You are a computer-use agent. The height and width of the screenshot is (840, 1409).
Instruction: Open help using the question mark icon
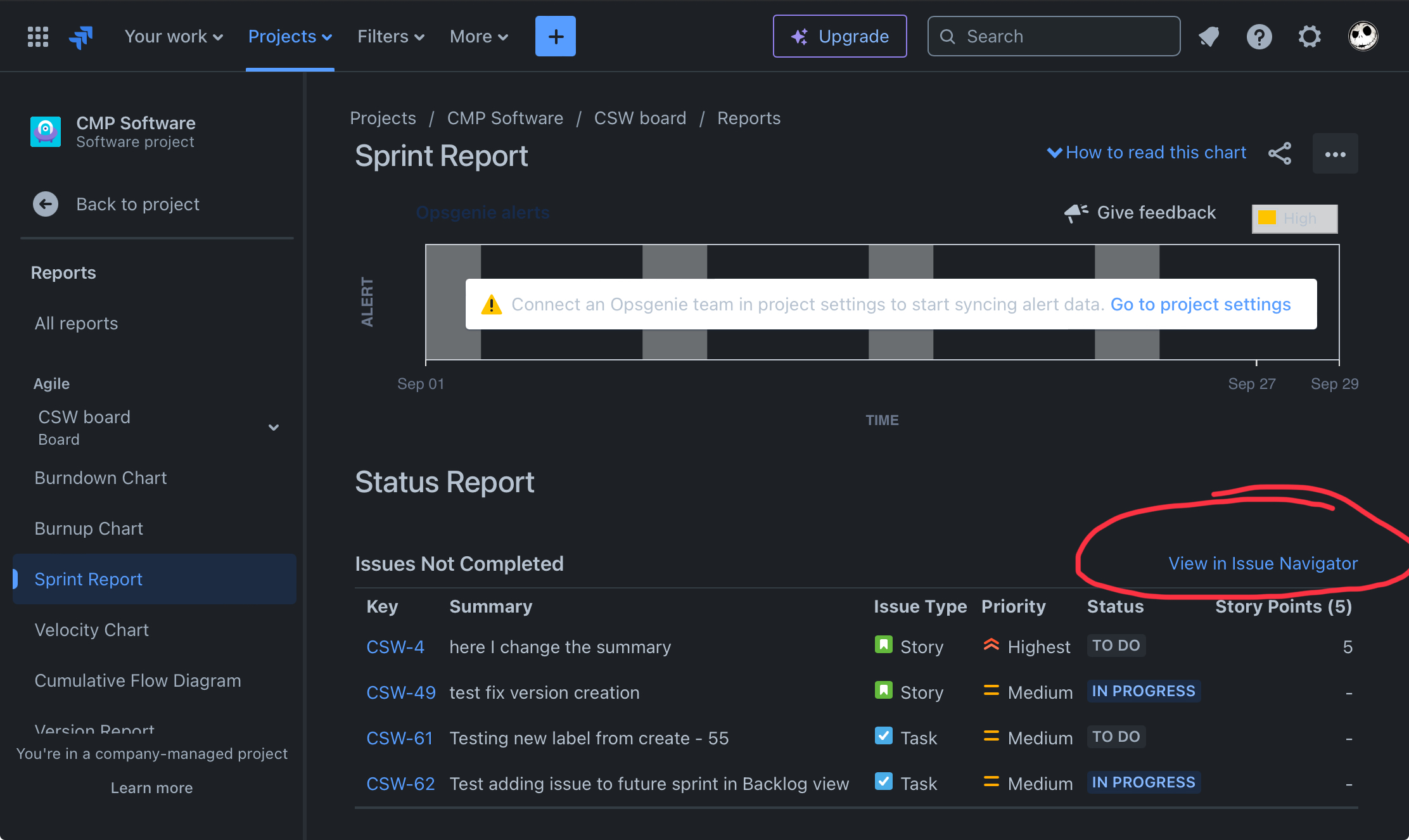(1259, 36)
